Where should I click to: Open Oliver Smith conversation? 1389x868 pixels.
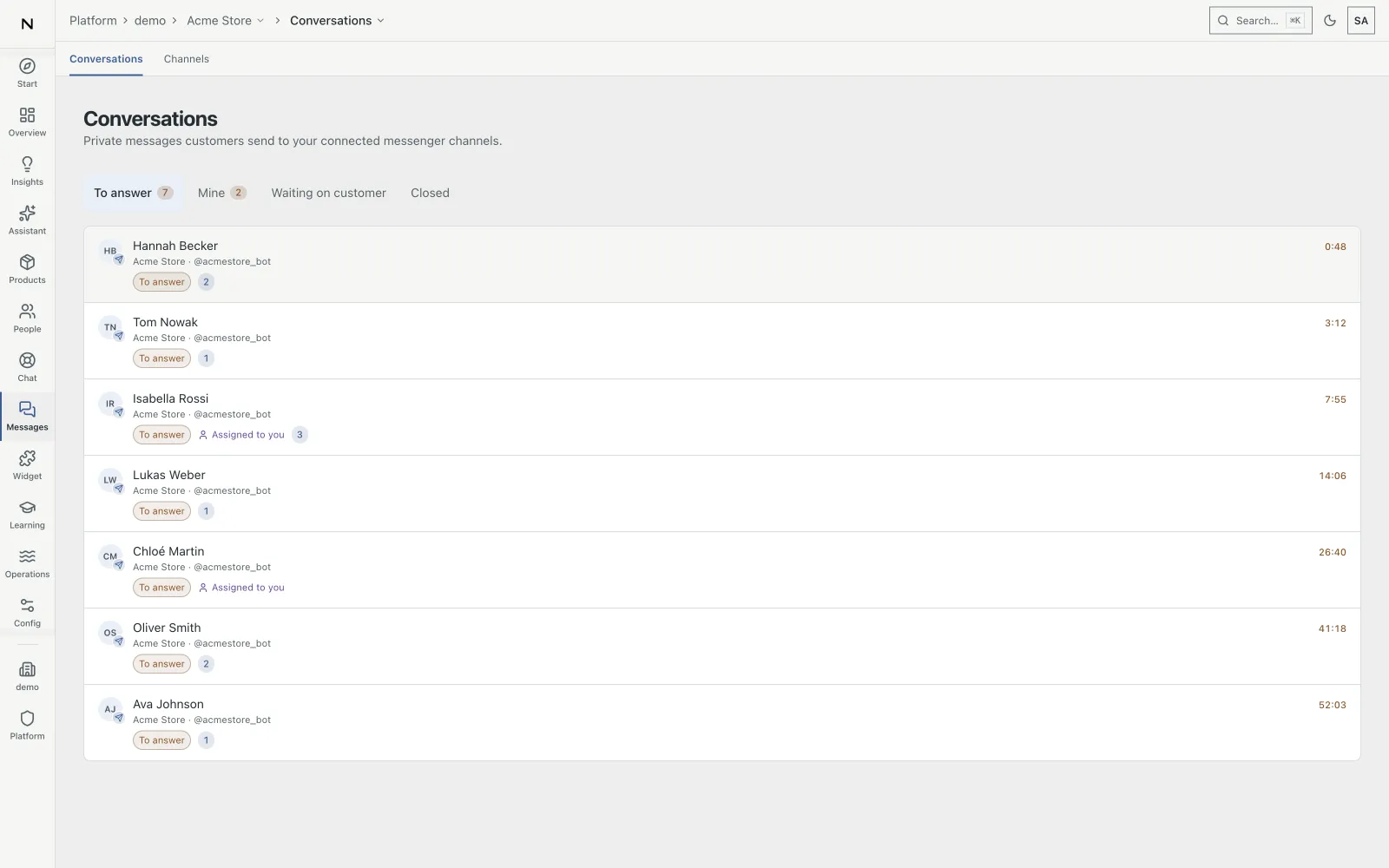[x=721, y=647]
